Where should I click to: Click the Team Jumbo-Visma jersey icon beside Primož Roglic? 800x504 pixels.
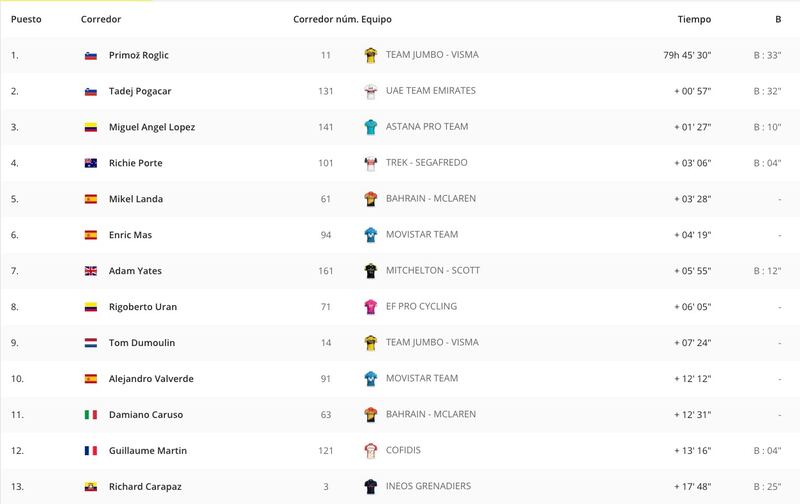(x=370, y=55)
